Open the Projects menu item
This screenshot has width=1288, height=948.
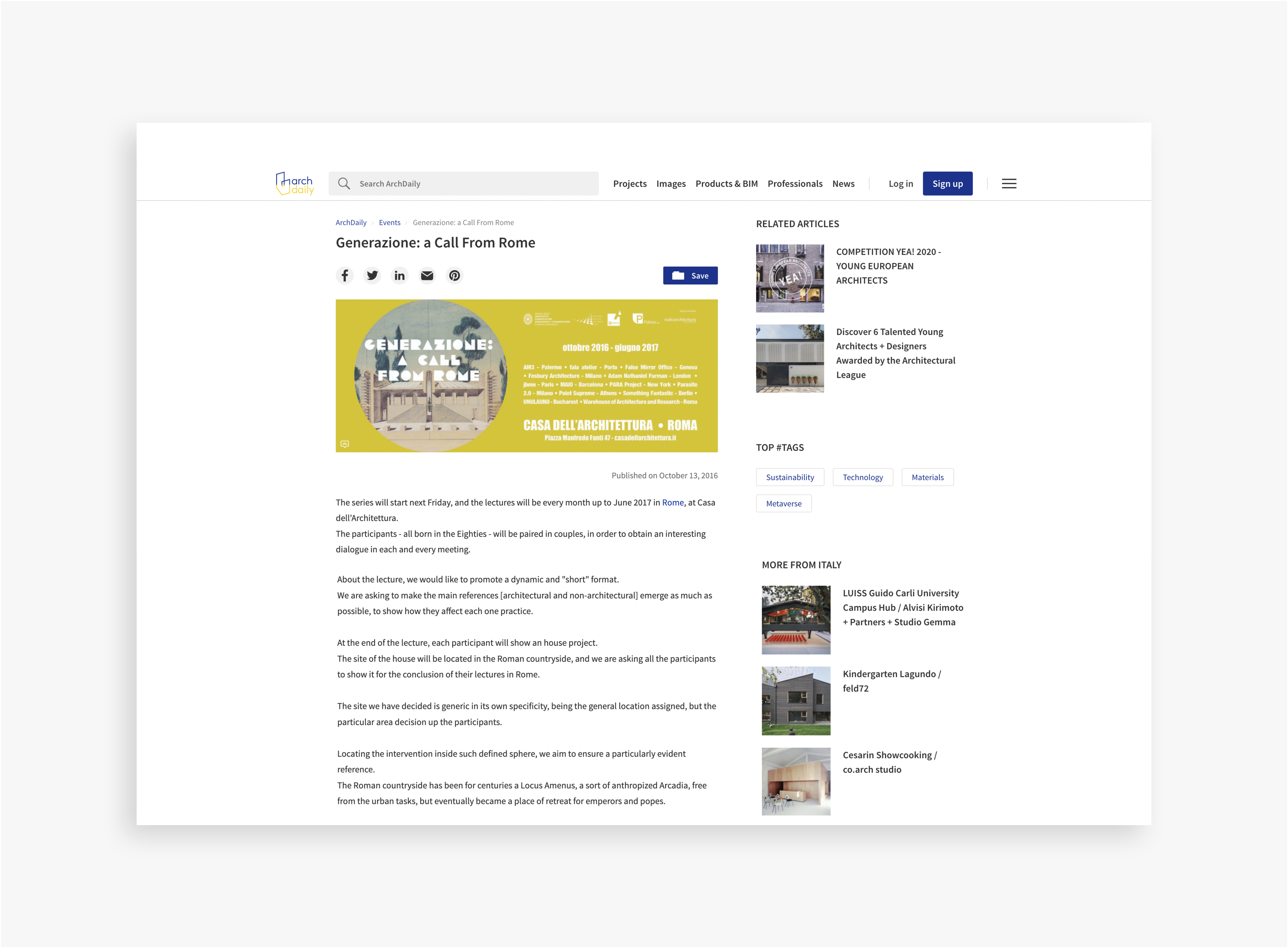[629, 184]
